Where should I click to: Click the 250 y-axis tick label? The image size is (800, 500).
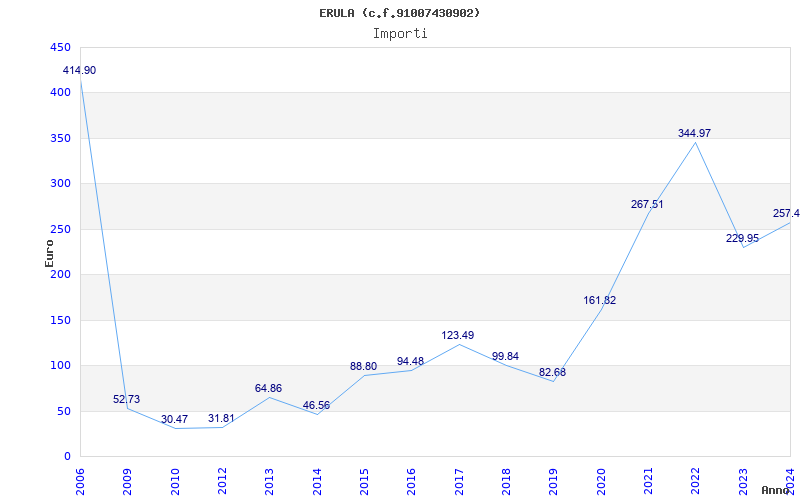click(x=60, y=229)
